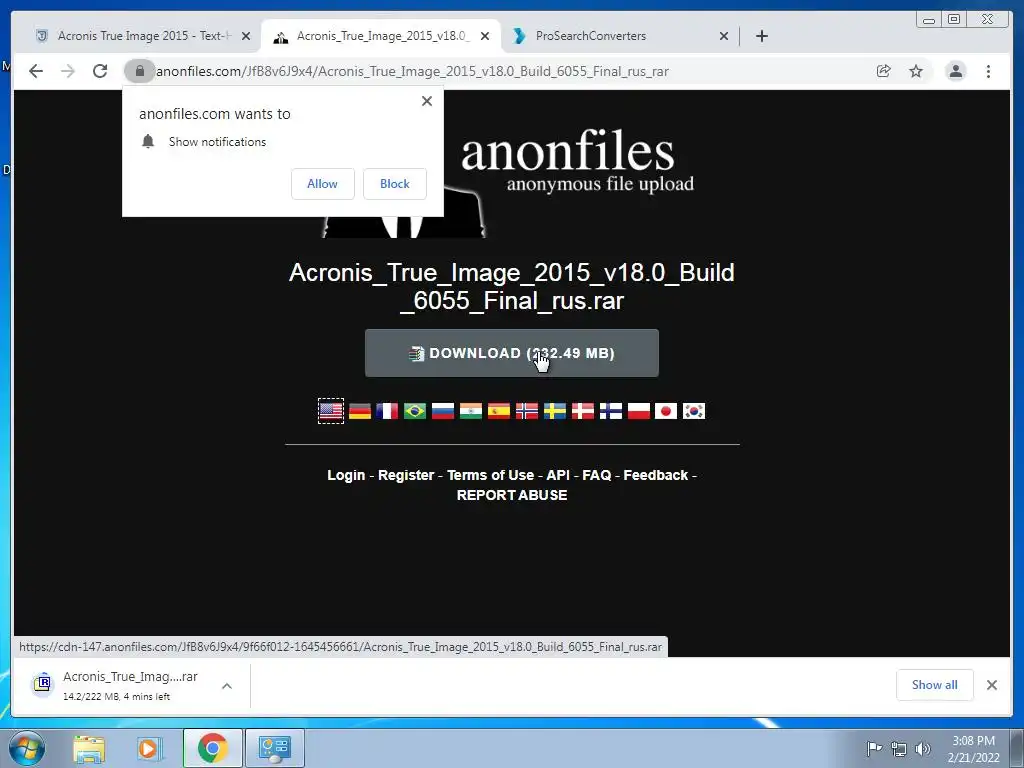Open the Action Center flag tray icon
The image size is (1024, 768).
pyautogui.click(x=873, y=748)
